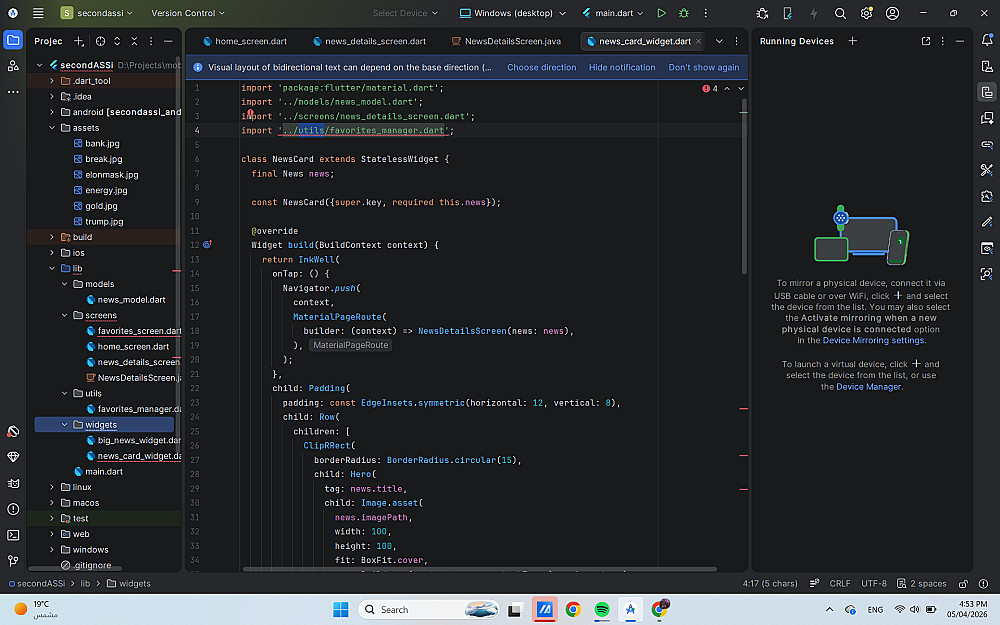The width and height of the screenshot is (1000, 625).
Task: Open main.dart from the project tree
Action: [104, 471]
